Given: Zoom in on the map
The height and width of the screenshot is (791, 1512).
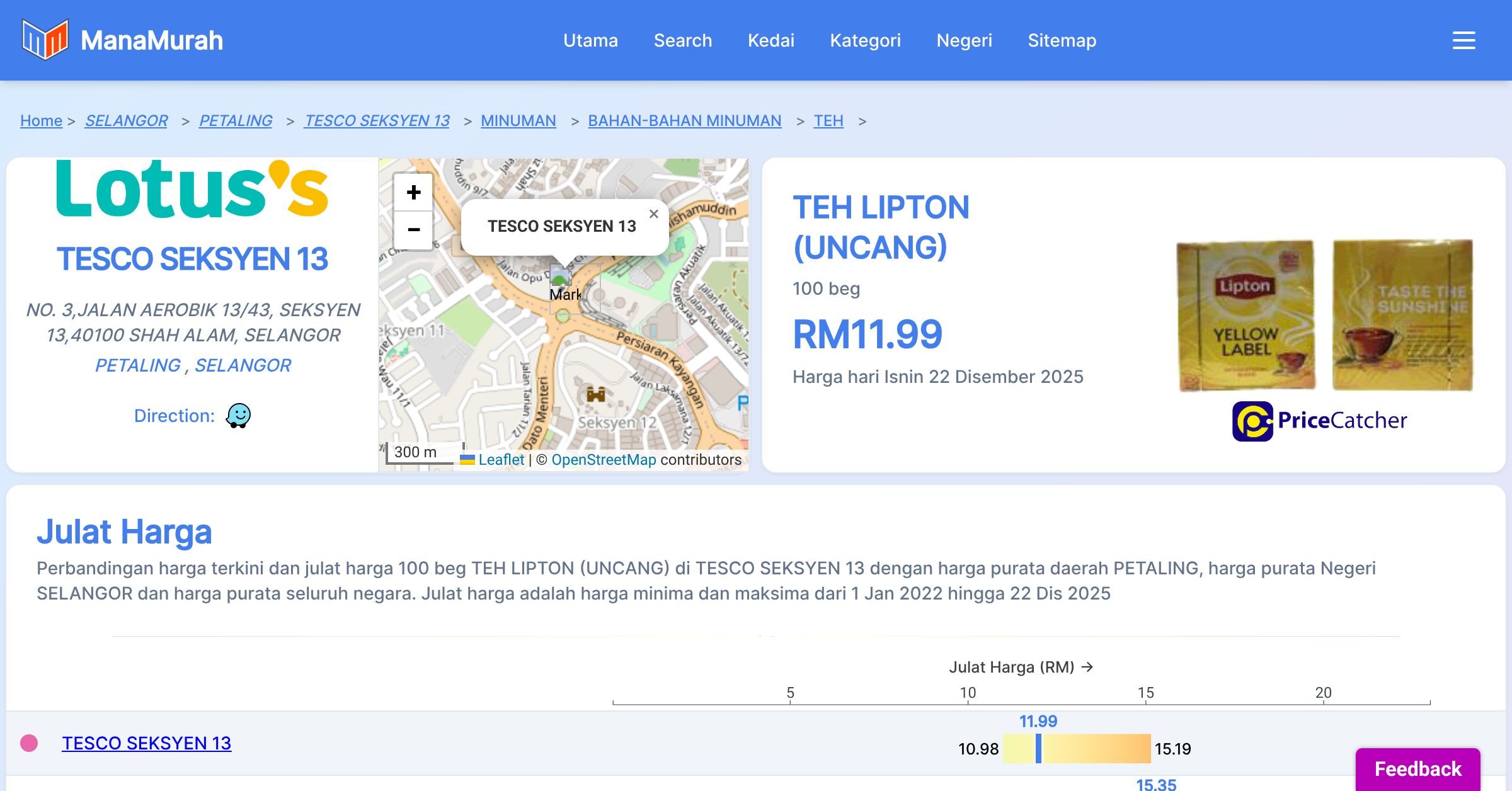Looking at the screenshot, I should [x=413, y=192].
